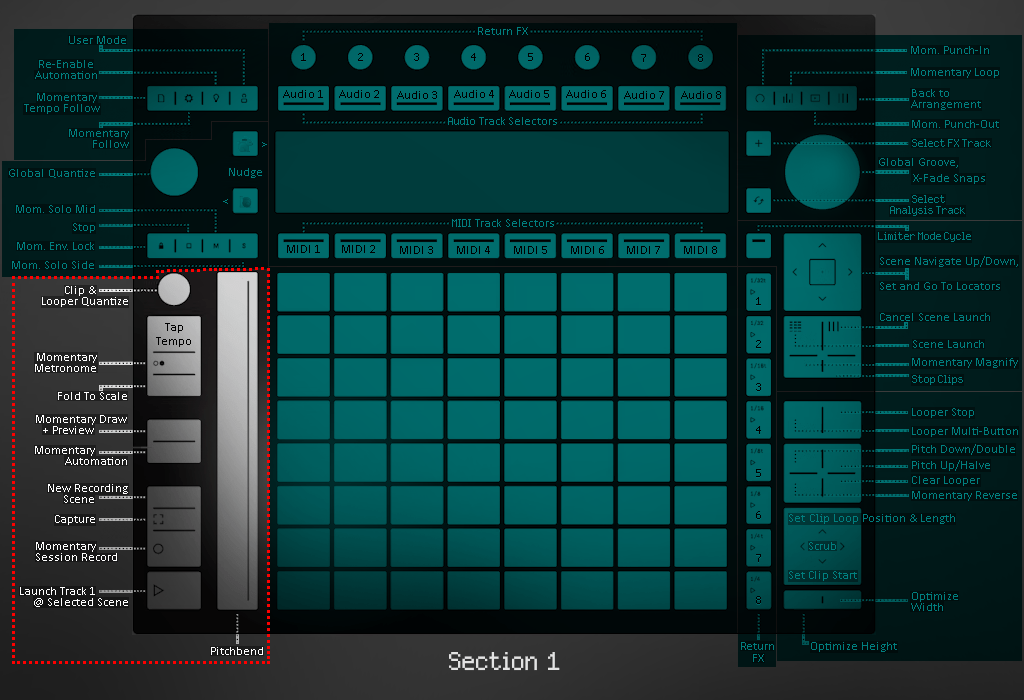Toggle the Momentary Metronome button
This screenshot has height=700, width=1024.
[159, 364]
